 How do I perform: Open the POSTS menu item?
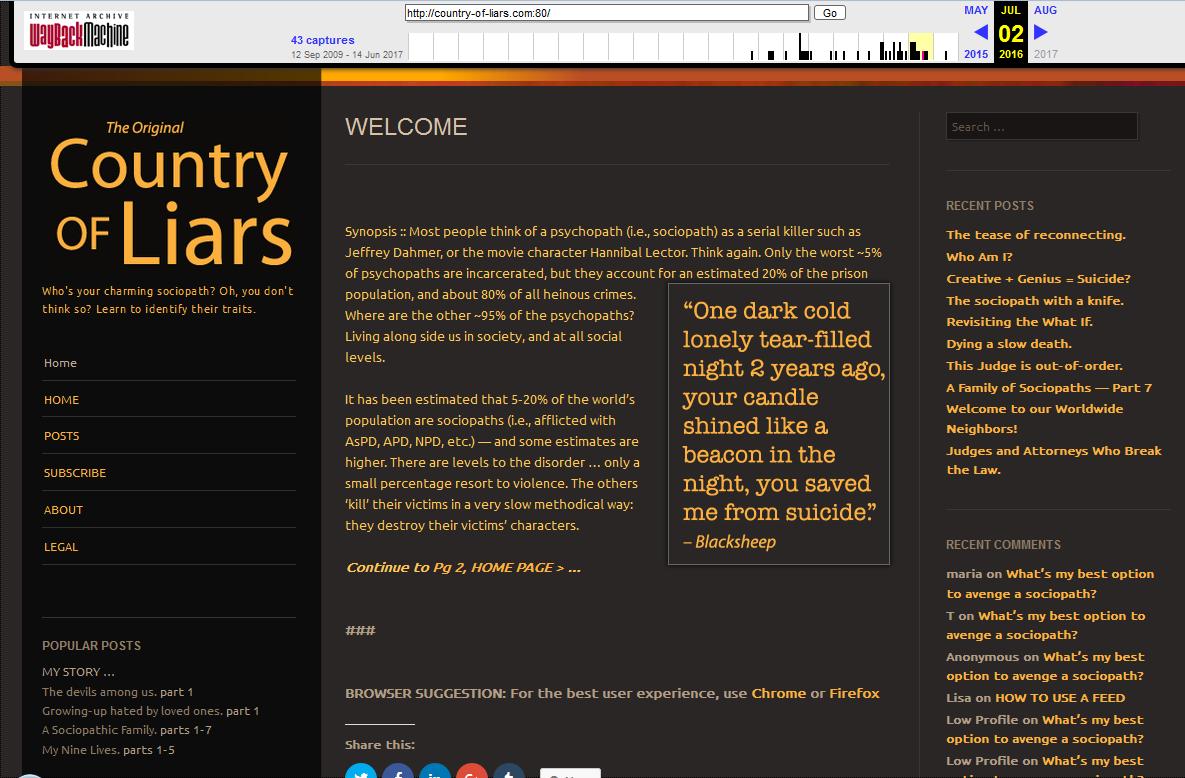coord(61,436)
